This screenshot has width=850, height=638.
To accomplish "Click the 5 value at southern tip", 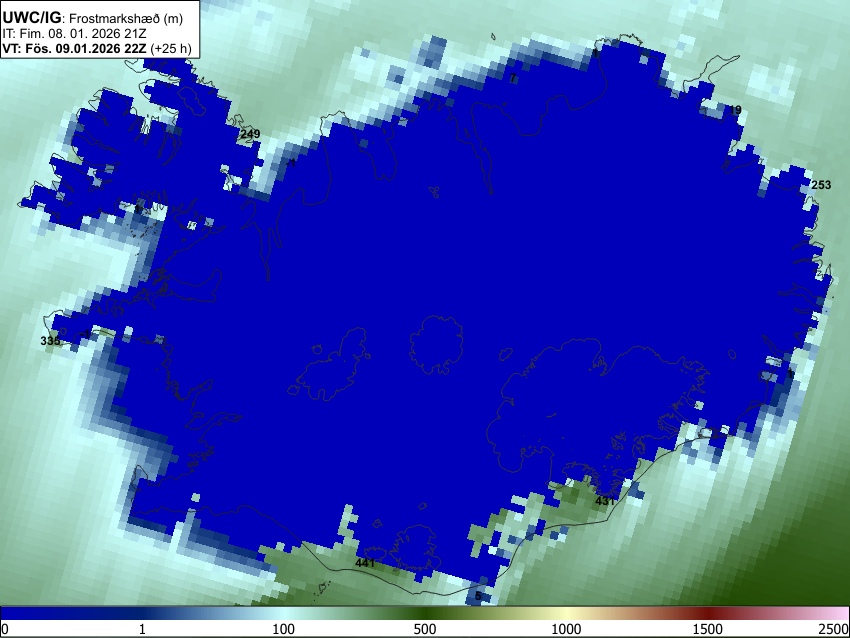I will pyautogui.click(x=478, y=596).
